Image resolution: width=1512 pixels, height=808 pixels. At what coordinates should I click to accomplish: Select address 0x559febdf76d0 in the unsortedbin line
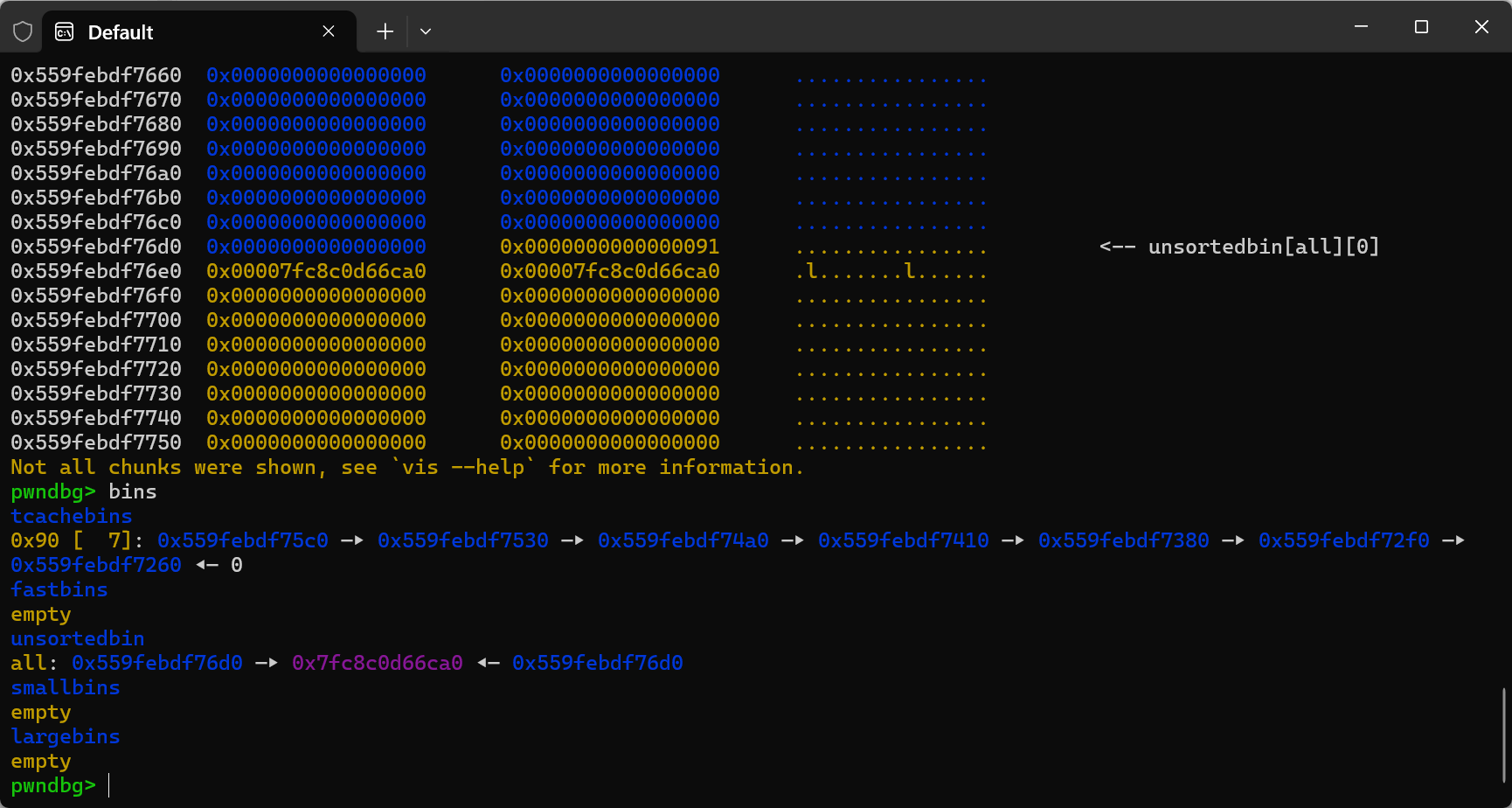click(x=157, y=663)
